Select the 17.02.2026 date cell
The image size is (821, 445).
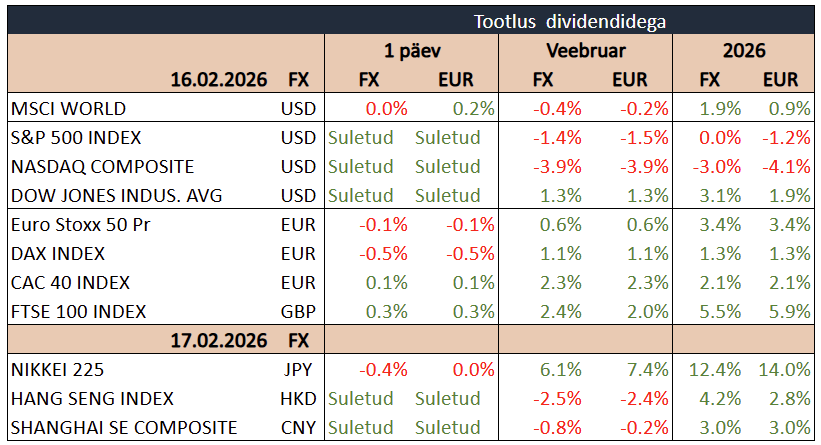pyautogui.click(x=217, y=340)
